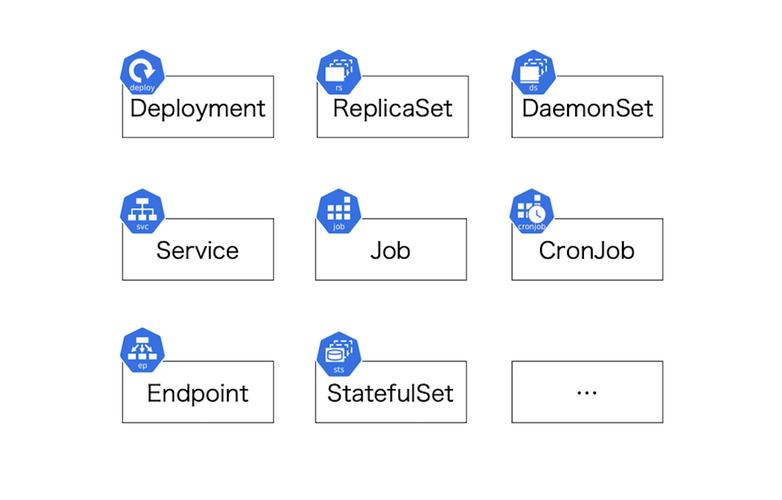Click the CronJob box

(x=587, y=249)
